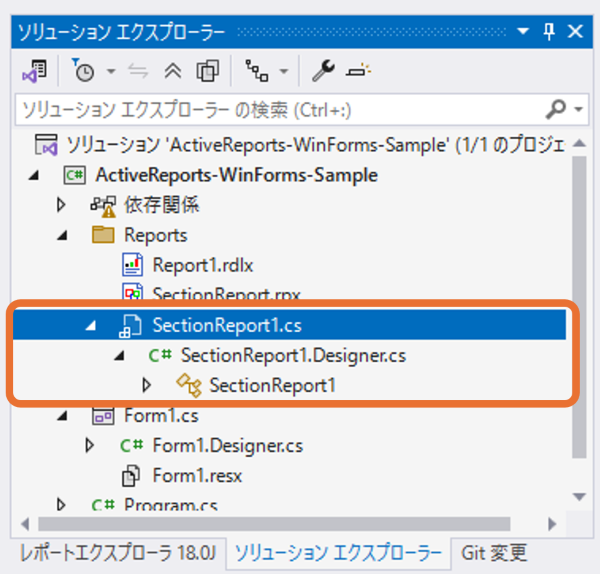This screenshot has height=574, width=600.
Task: Click horizontal scrollbar left arrow
Action: pos(25,524)
